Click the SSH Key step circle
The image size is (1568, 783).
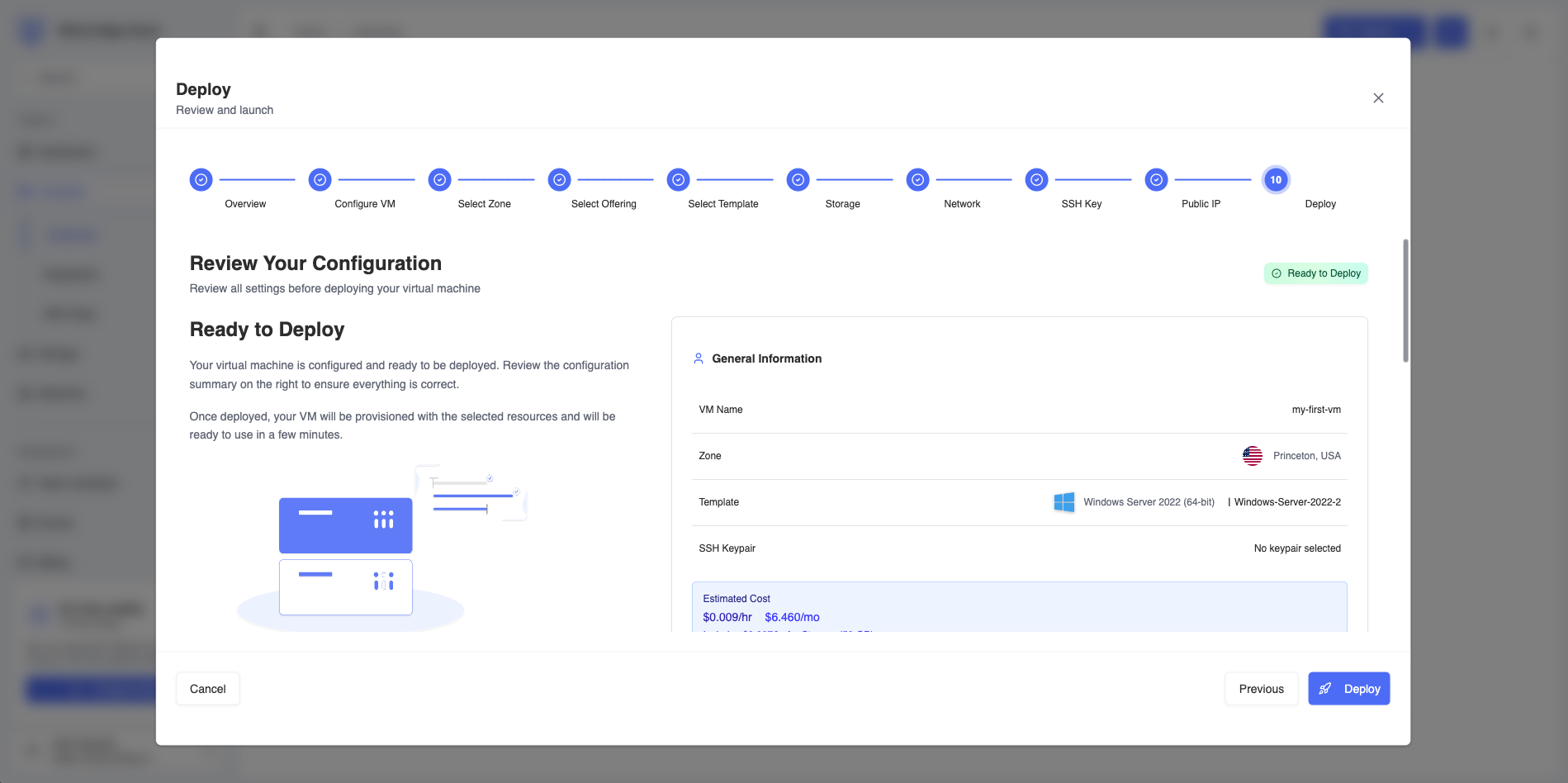1036,179
